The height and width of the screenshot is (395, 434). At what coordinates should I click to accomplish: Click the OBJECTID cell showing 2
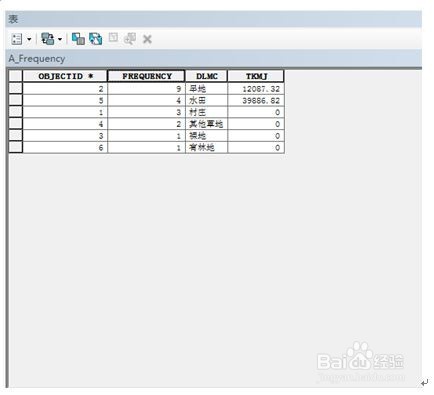65,89
